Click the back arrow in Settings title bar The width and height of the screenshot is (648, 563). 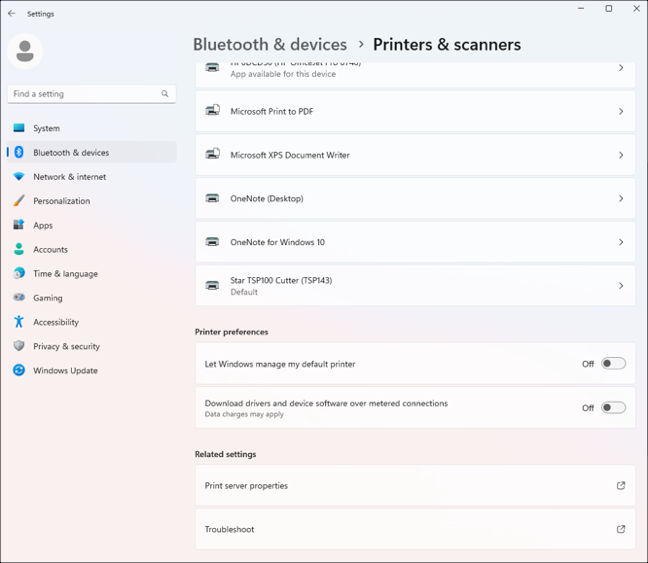click(12, 14)
